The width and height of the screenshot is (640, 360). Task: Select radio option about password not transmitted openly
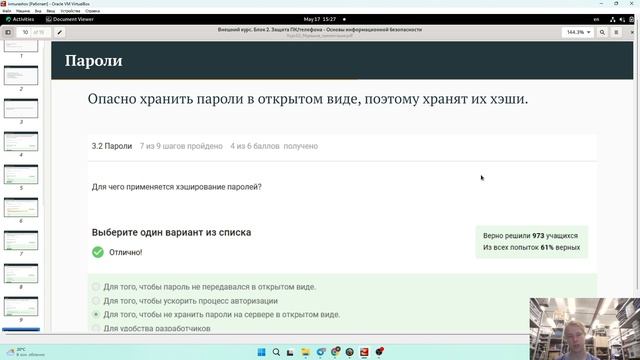coord(96,287)
